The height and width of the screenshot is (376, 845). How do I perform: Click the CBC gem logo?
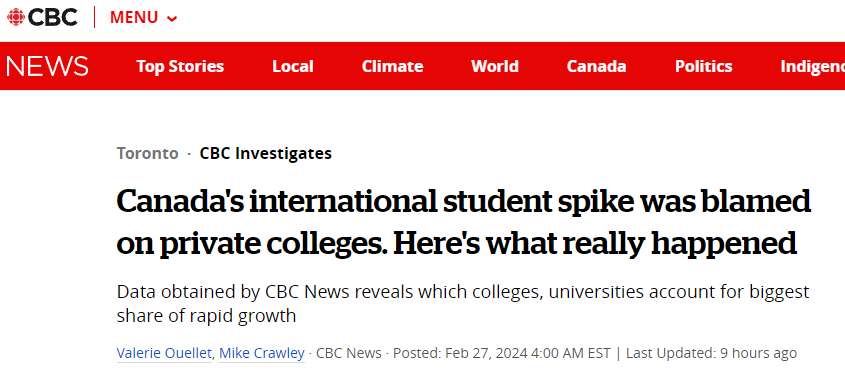[15, 17]
